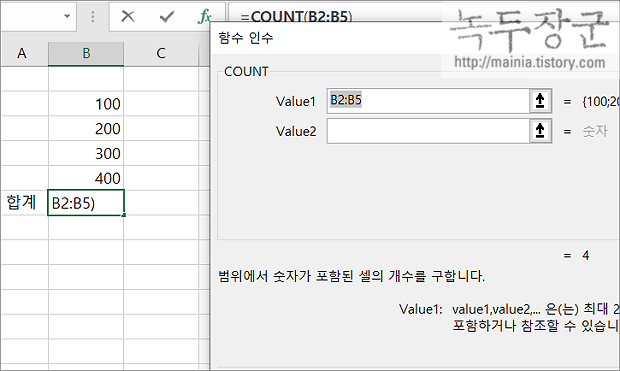Click the Value2 label in dialog
620x371 pixels.
(x=296, y=131)
